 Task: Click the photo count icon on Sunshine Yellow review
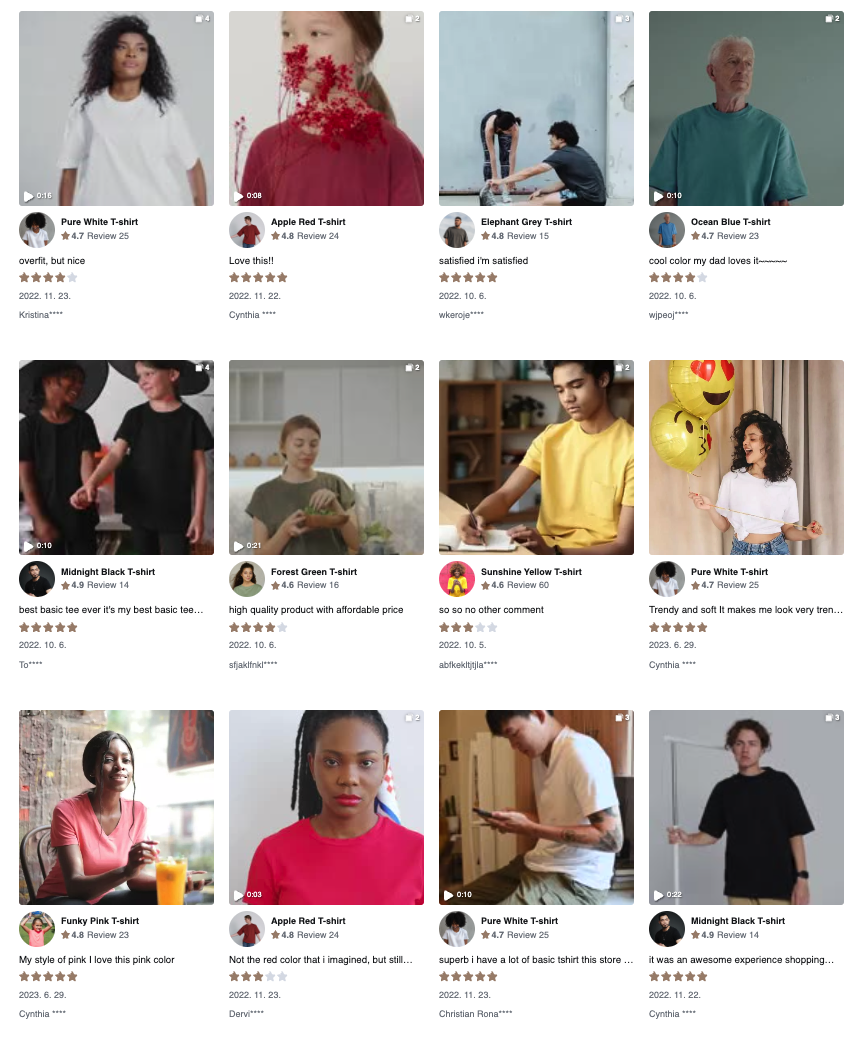(x=622, y=368)
